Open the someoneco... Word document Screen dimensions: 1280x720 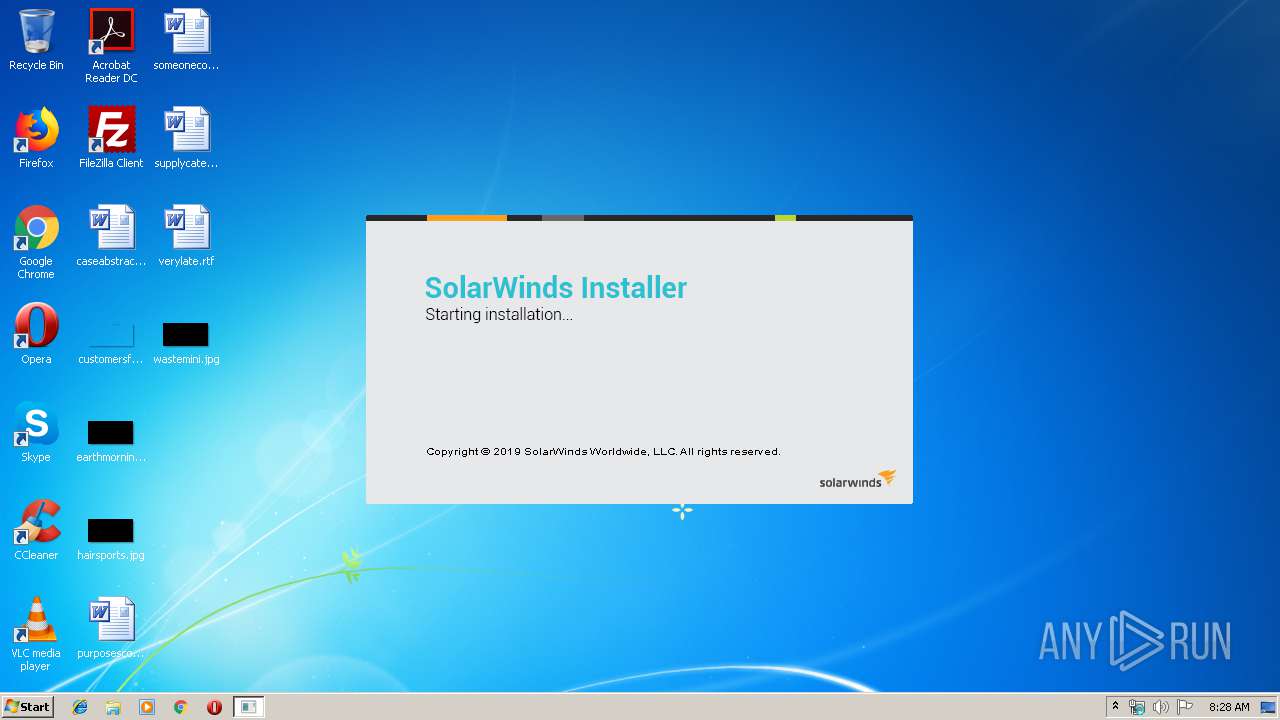tap(186, 40)
